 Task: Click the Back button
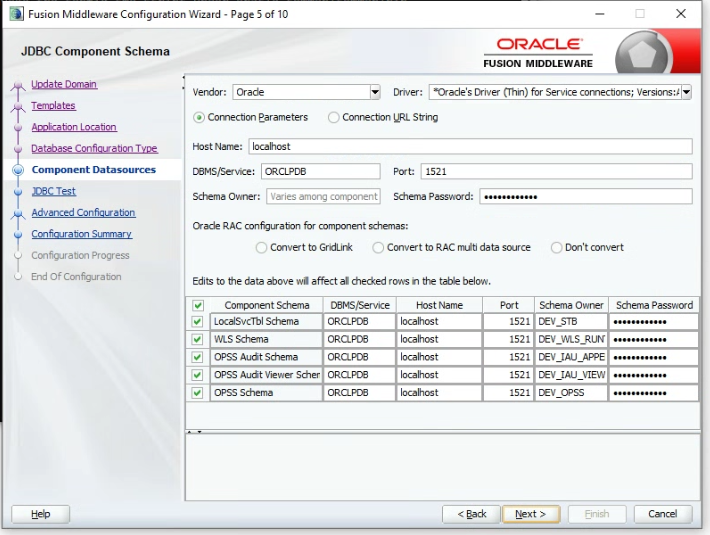coord(471,514)
